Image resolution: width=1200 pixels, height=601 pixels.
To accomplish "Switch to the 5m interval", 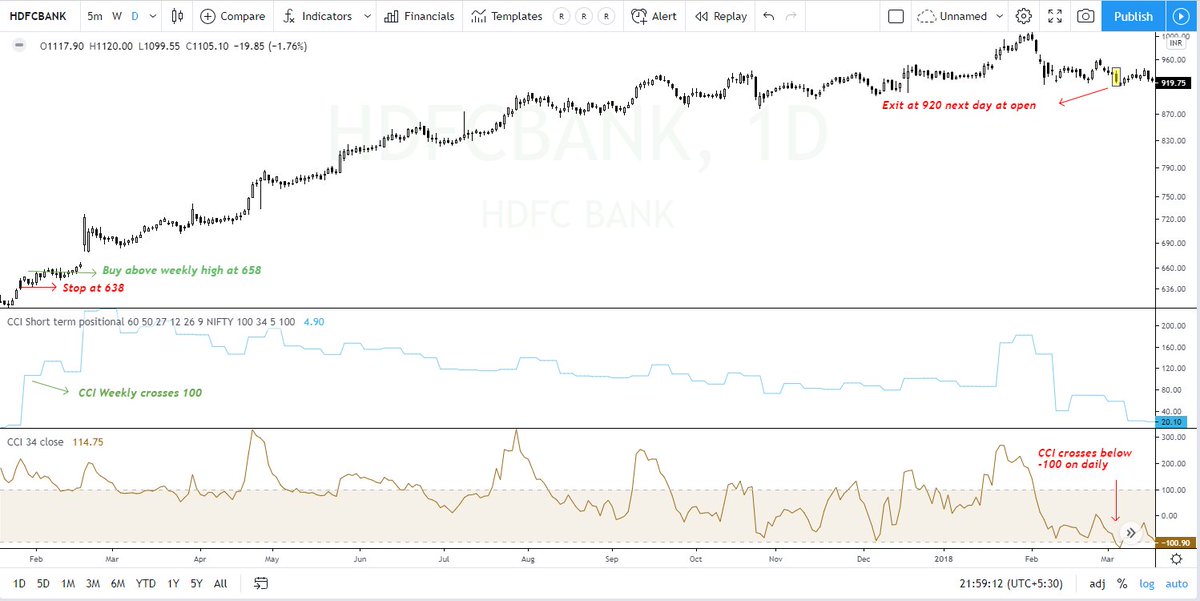I will pyautogui.click(x=94, y=16).
